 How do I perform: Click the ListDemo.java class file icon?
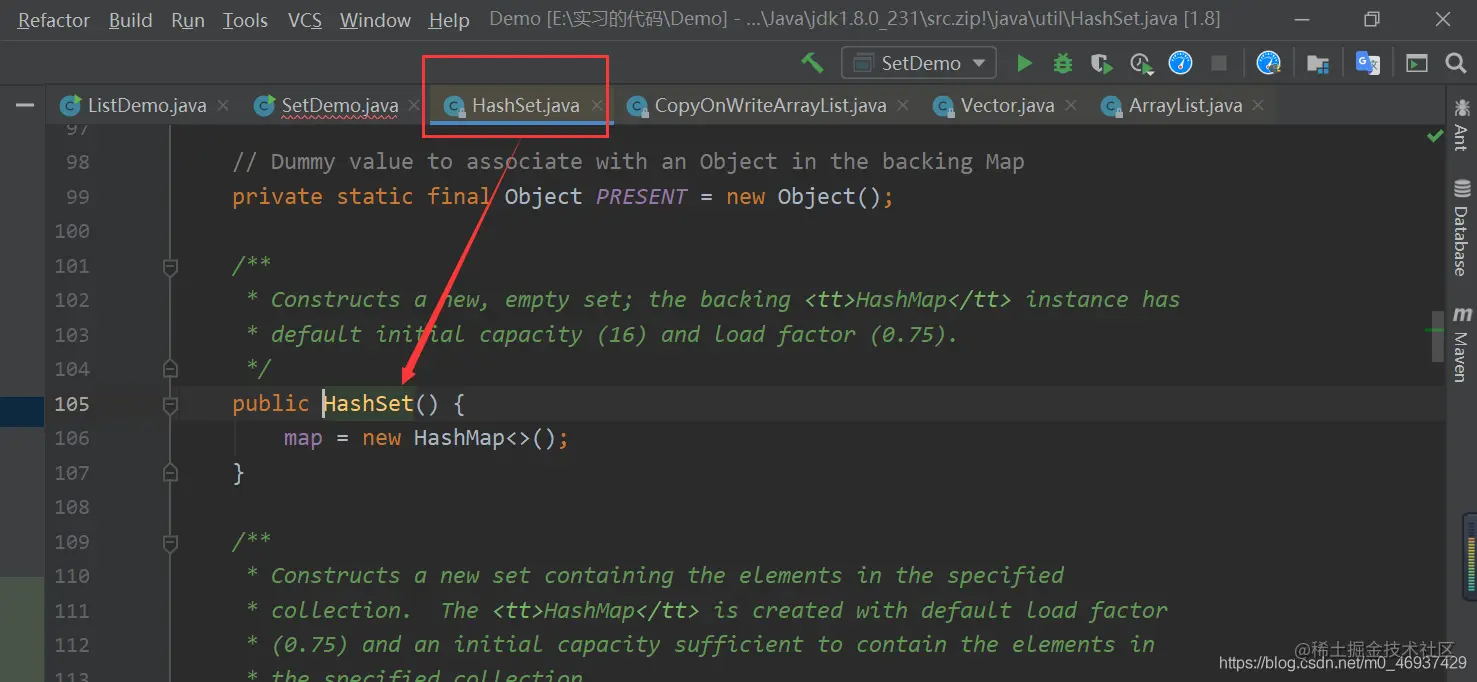(70, 106)
